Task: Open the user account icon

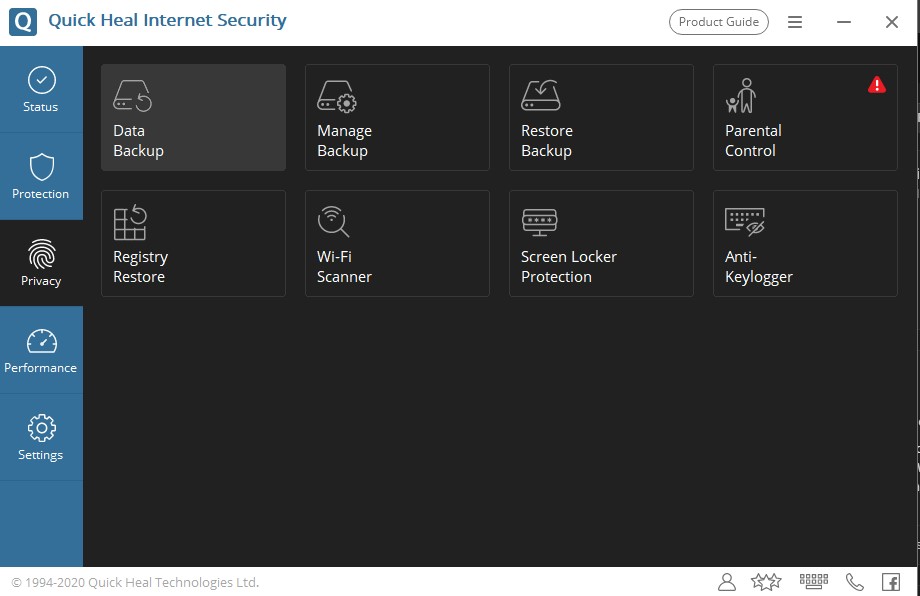Action: [x=727, y=581]
